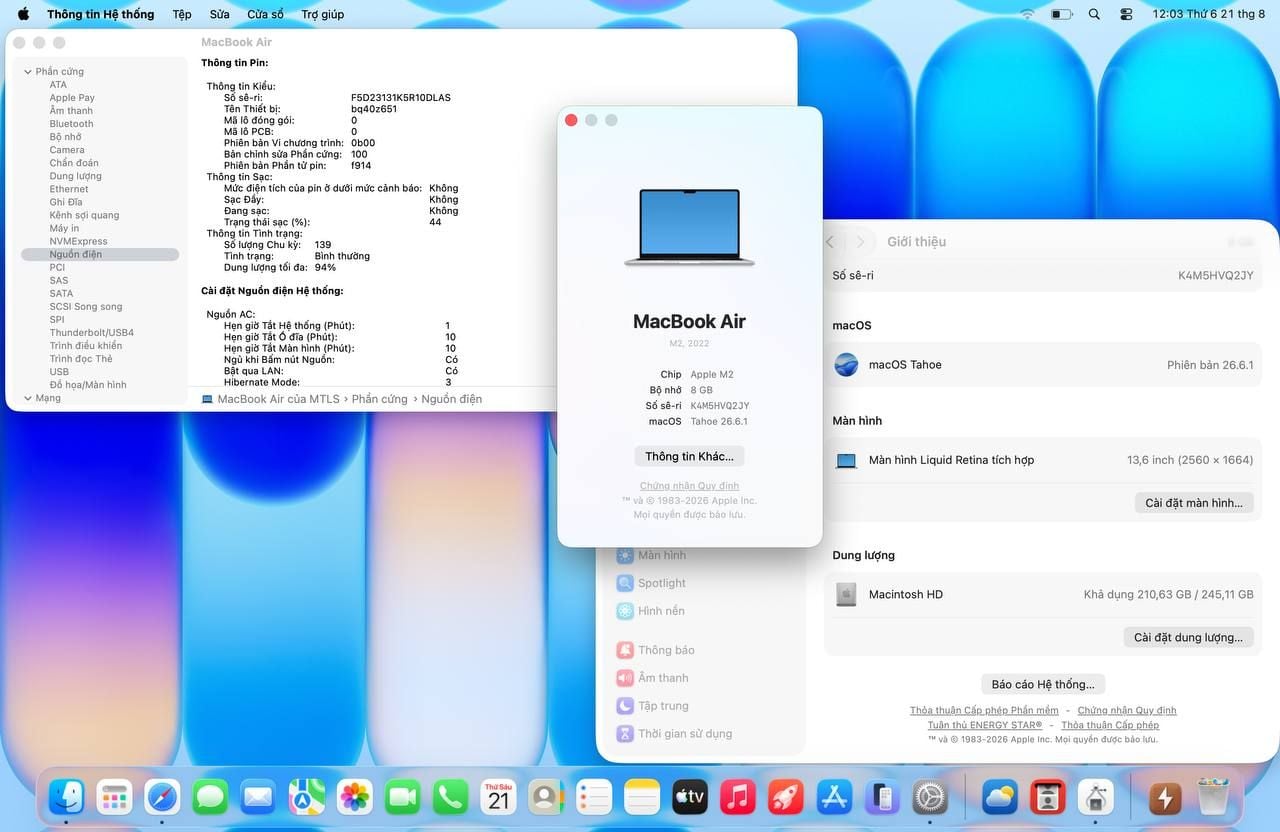The height and width of the screenshot is (832, 1280).
Task: Click the Cài đặt màn hình button
Action: pyautogui.click(x=1194, y=503)
